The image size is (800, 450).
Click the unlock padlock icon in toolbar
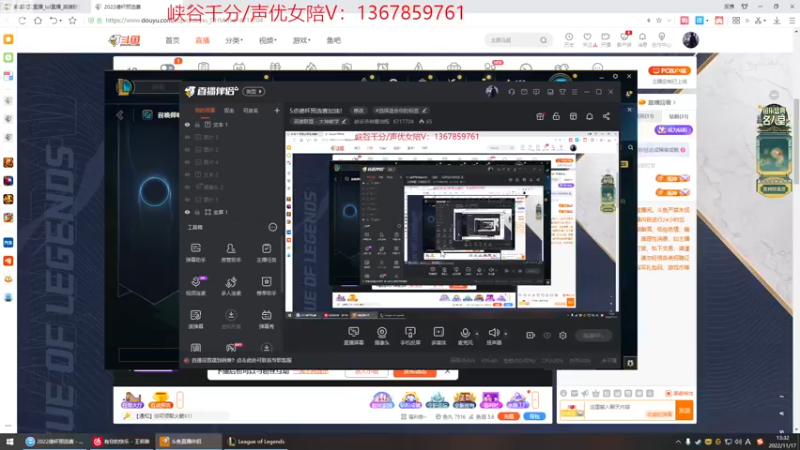[x=556, y=116]
